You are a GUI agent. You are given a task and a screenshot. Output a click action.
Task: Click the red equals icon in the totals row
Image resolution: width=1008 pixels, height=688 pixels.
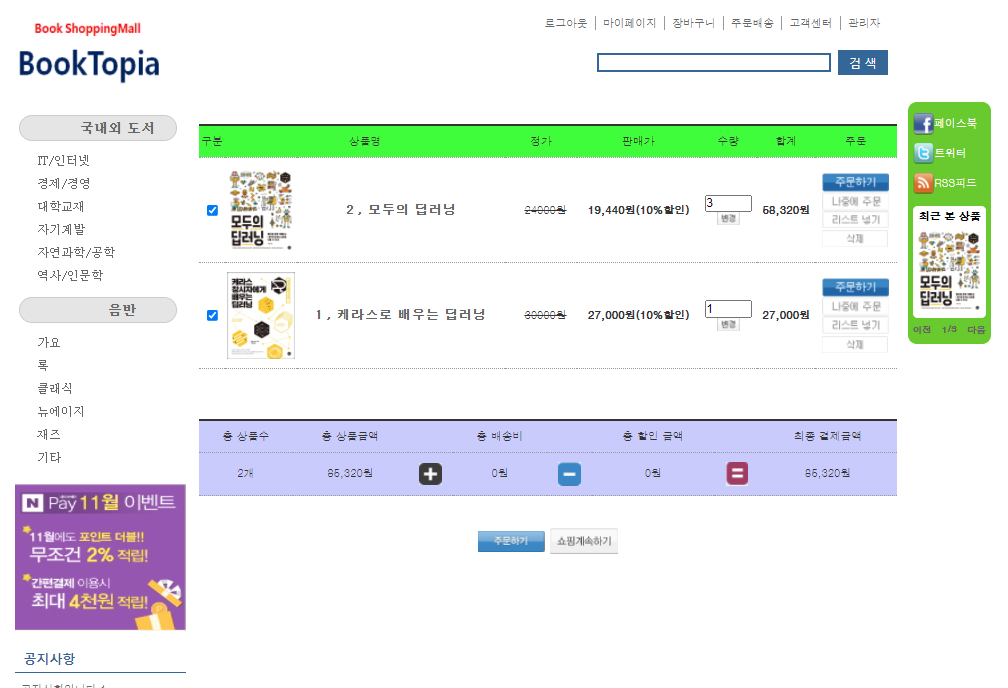(x=737, y=474)
